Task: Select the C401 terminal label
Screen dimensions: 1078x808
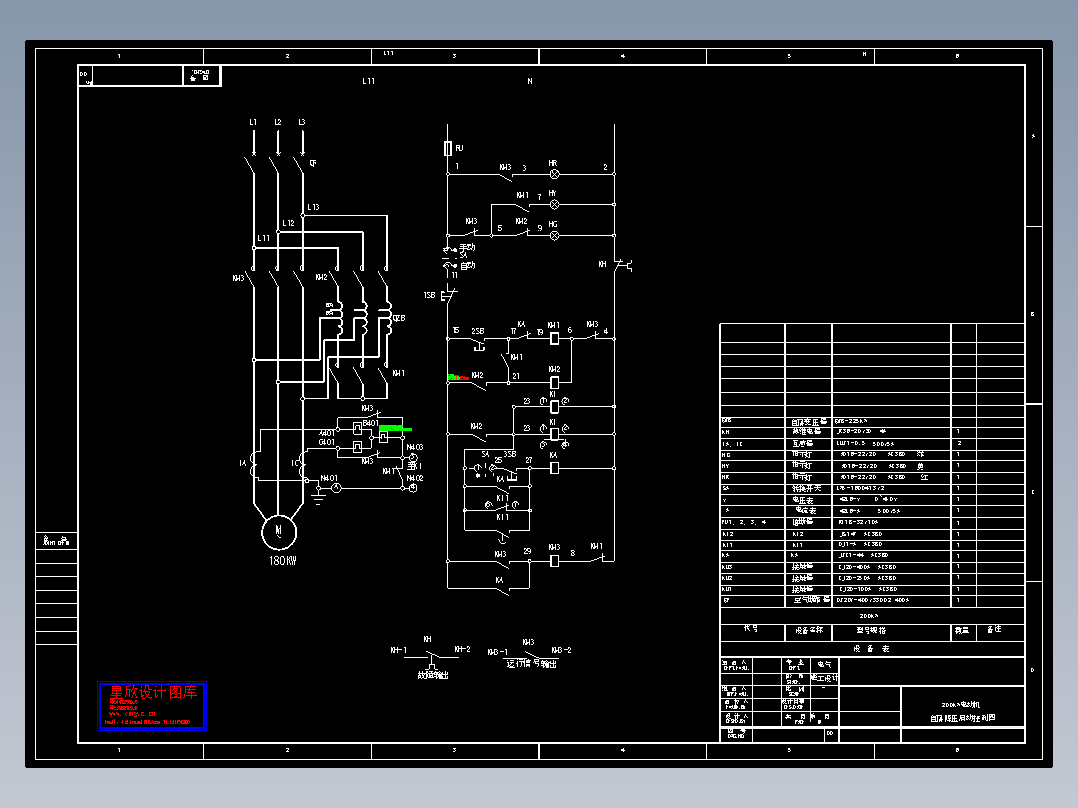Action: (x=327, y=442)
